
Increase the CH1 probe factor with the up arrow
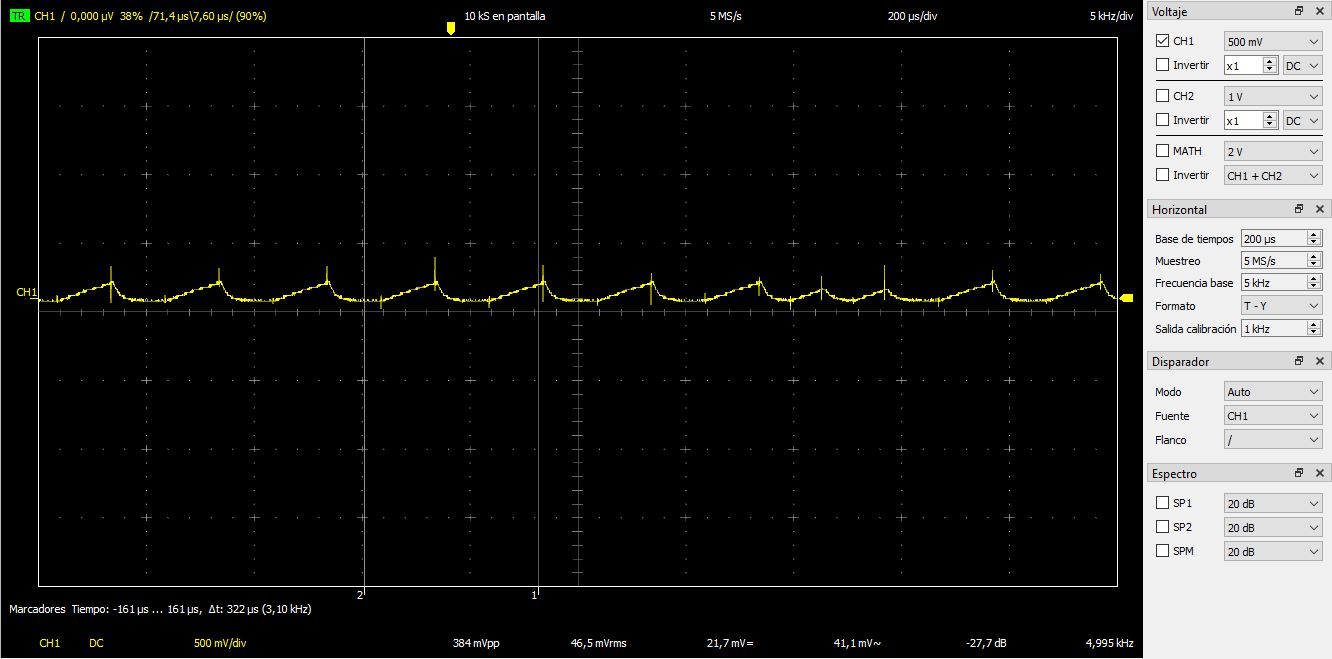click(x=1270, y=61)
